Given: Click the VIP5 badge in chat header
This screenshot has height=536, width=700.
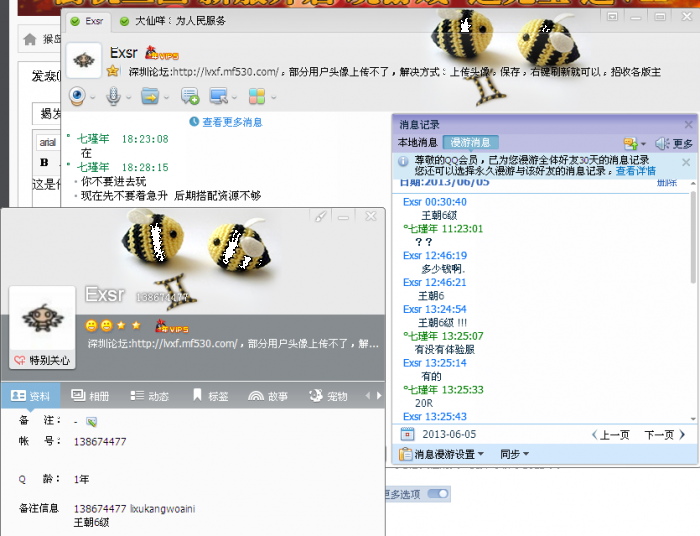Looking at the screenshot, I should click(162, 53).
